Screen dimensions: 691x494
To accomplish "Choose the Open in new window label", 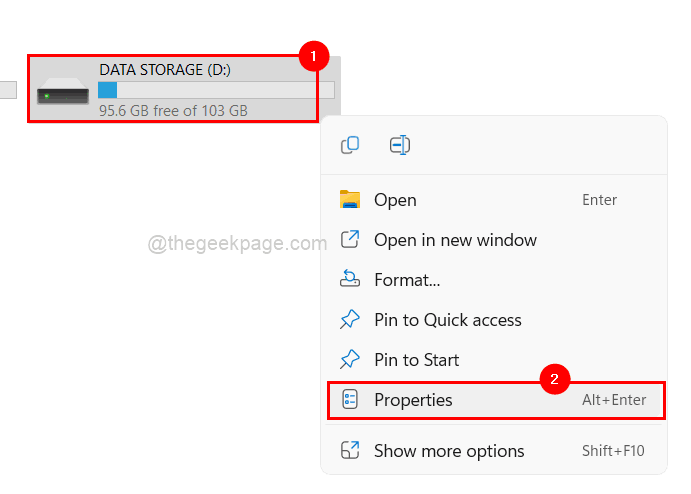I will coord(455,240).
